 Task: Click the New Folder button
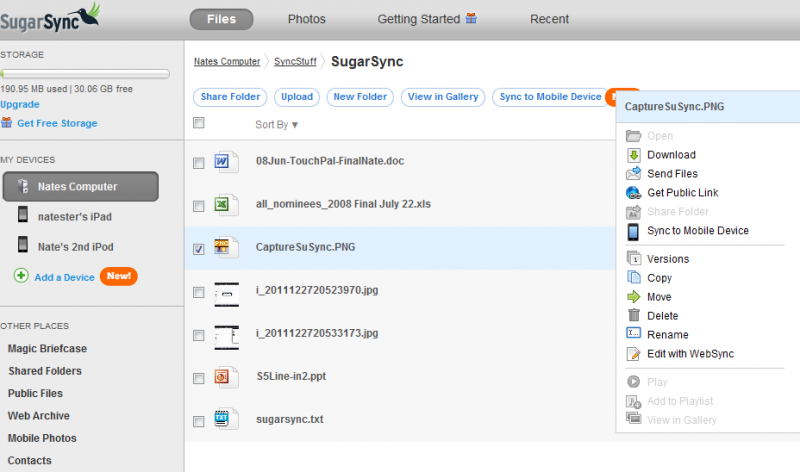(x=360, y=97)
